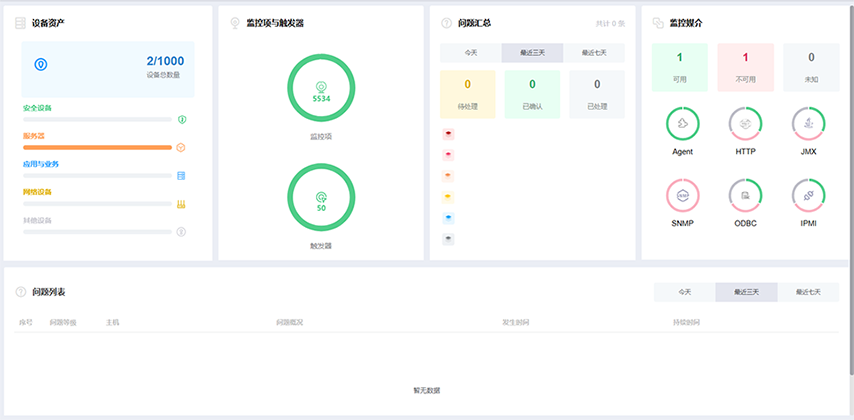Click the pink-red severity icon, second in the list

pyautogui.click(x=448, y=155)
